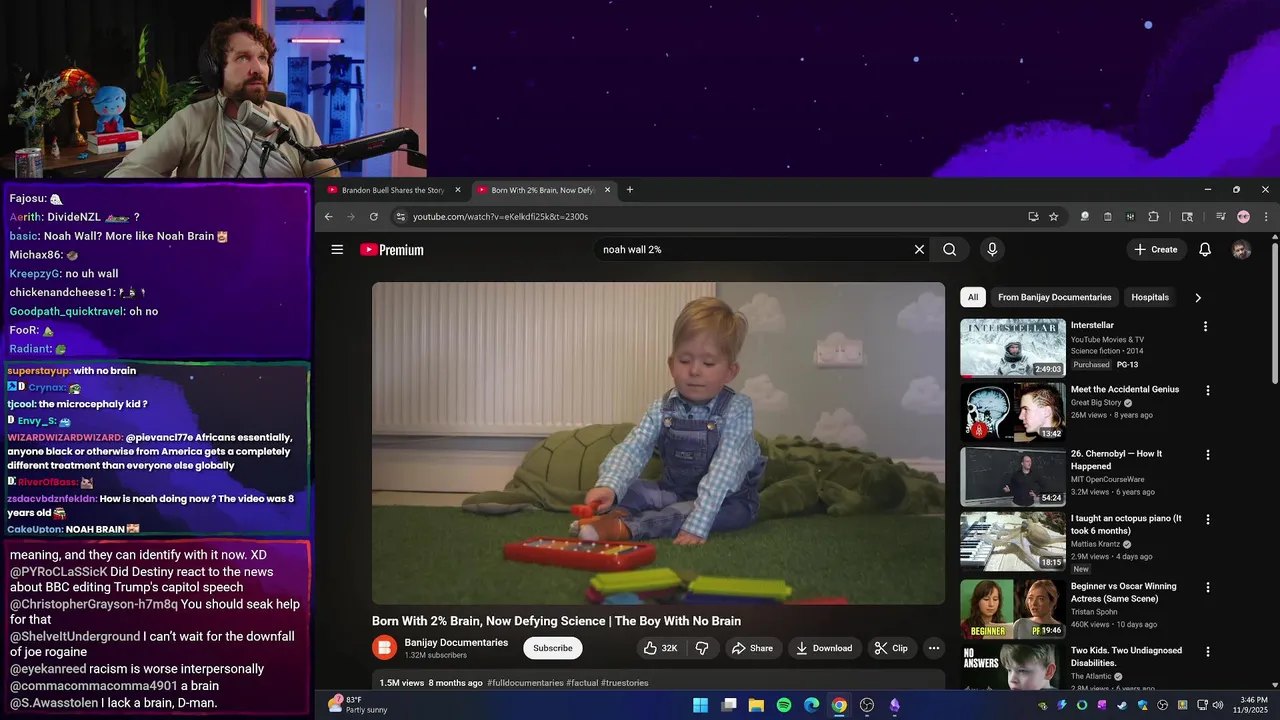Open Chrome media controls icon
This screenshot has height=720, width=1280.
tap(1220, 216)
